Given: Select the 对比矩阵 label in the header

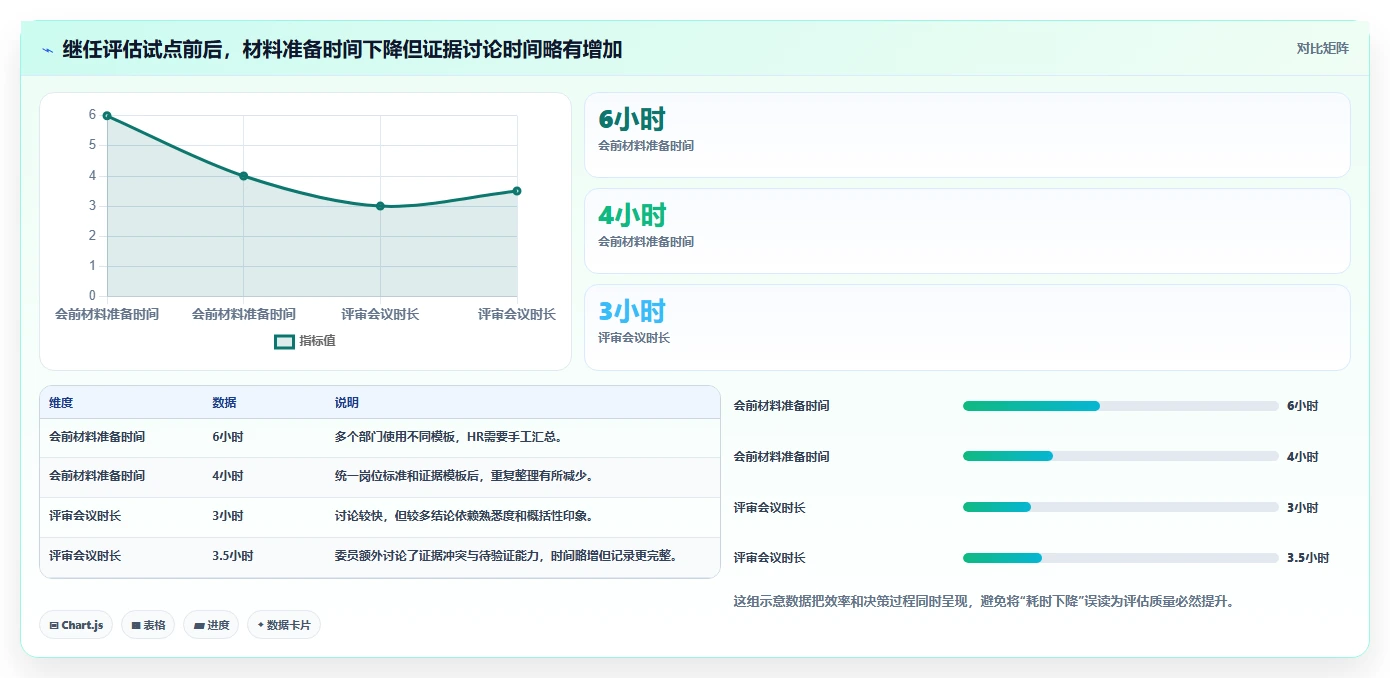Looking at the screenshot, I should 1322,48.
